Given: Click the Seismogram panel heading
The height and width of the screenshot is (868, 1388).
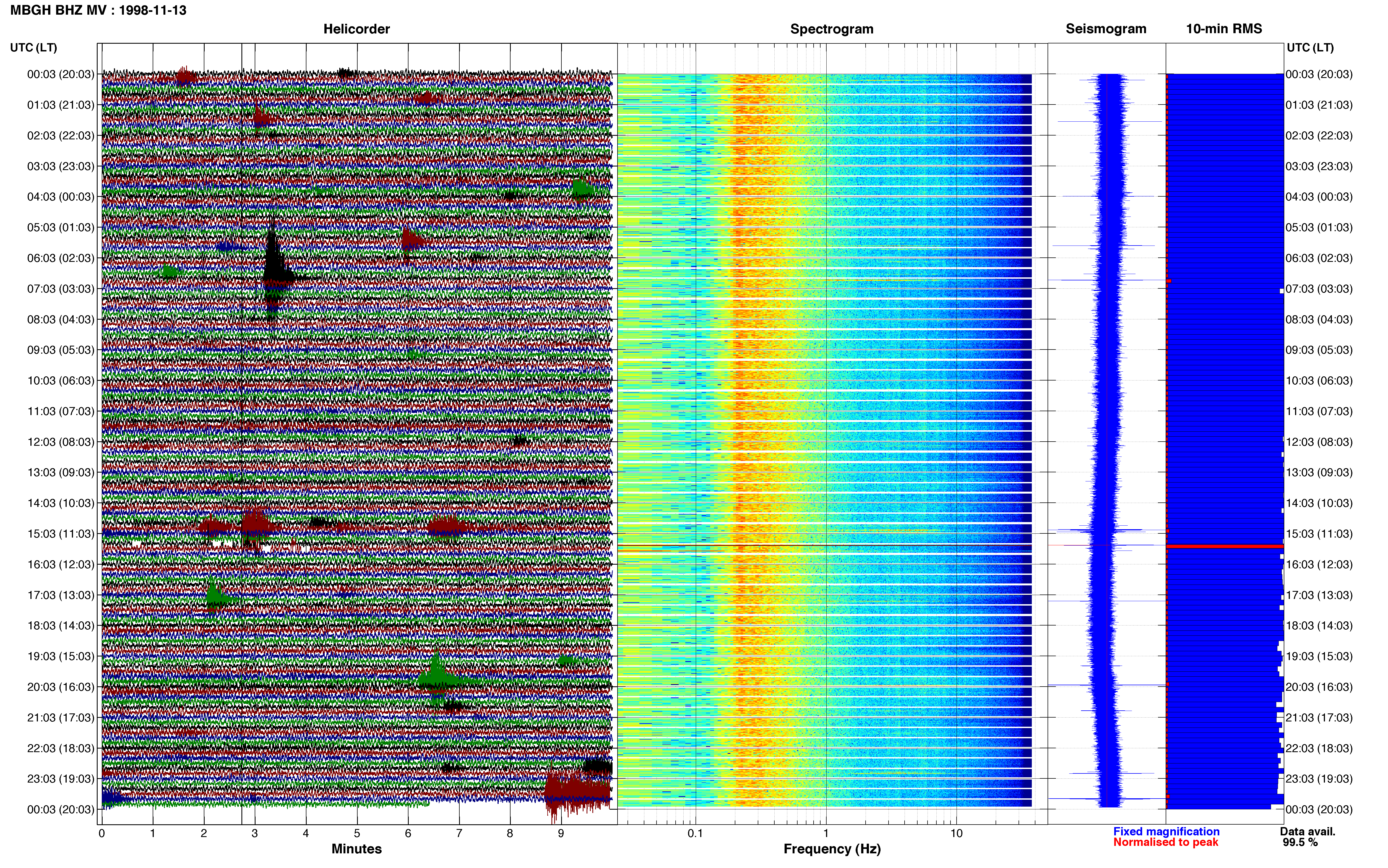Looking at the screenshot, I should tap(1106, 29).
